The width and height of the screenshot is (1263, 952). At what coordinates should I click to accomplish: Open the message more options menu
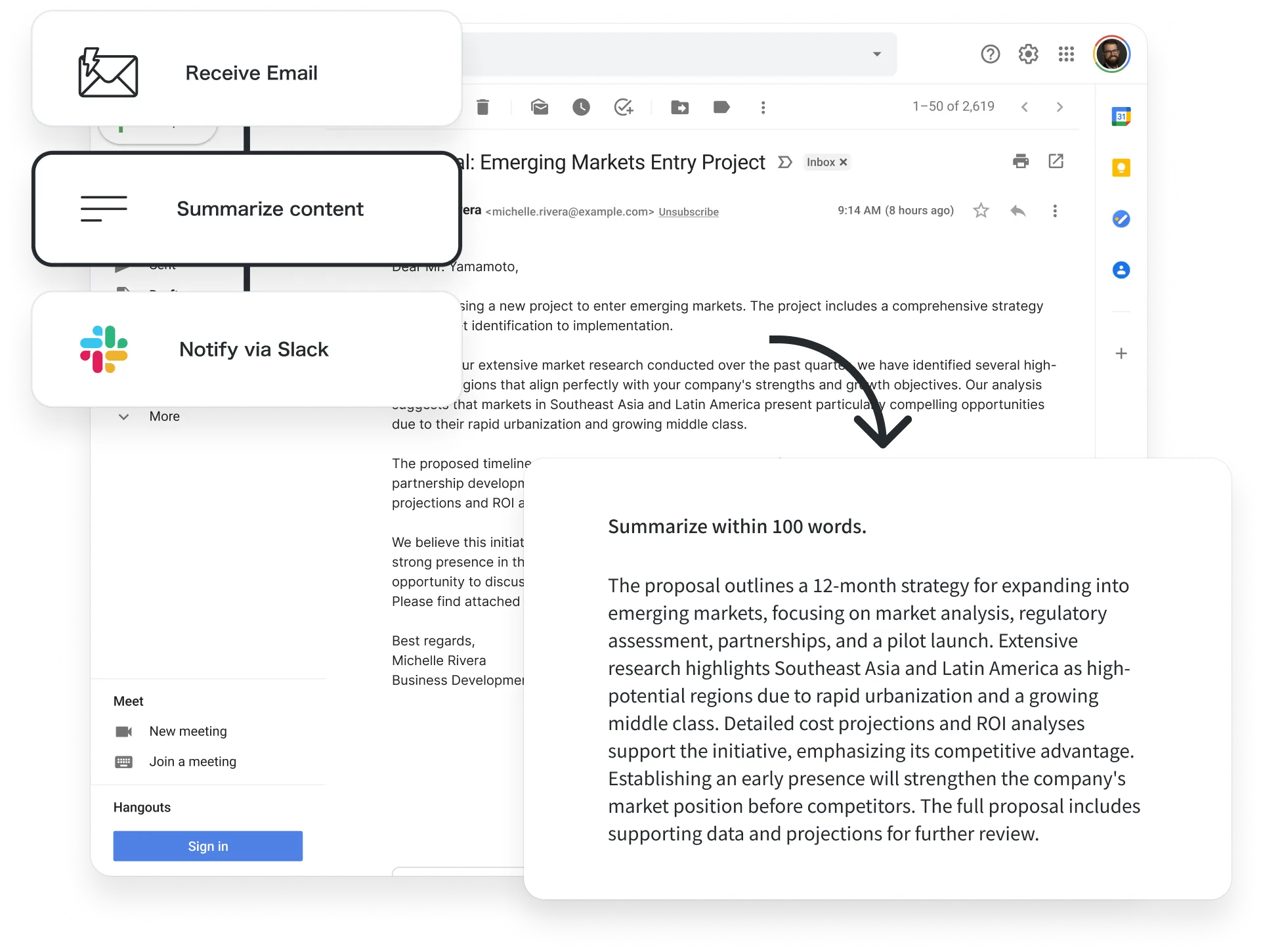[x=1054, y=211]
